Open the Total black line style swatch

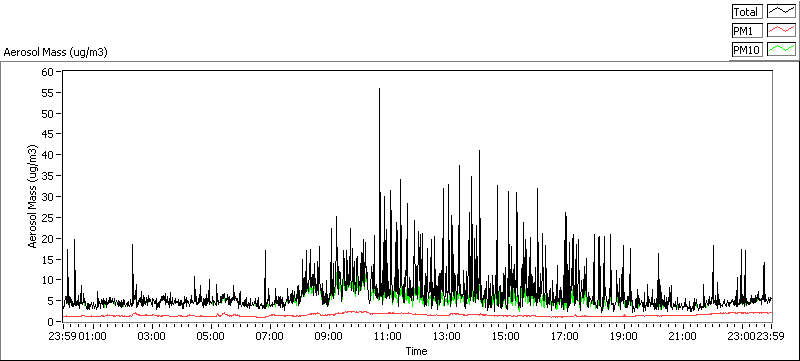782,12
